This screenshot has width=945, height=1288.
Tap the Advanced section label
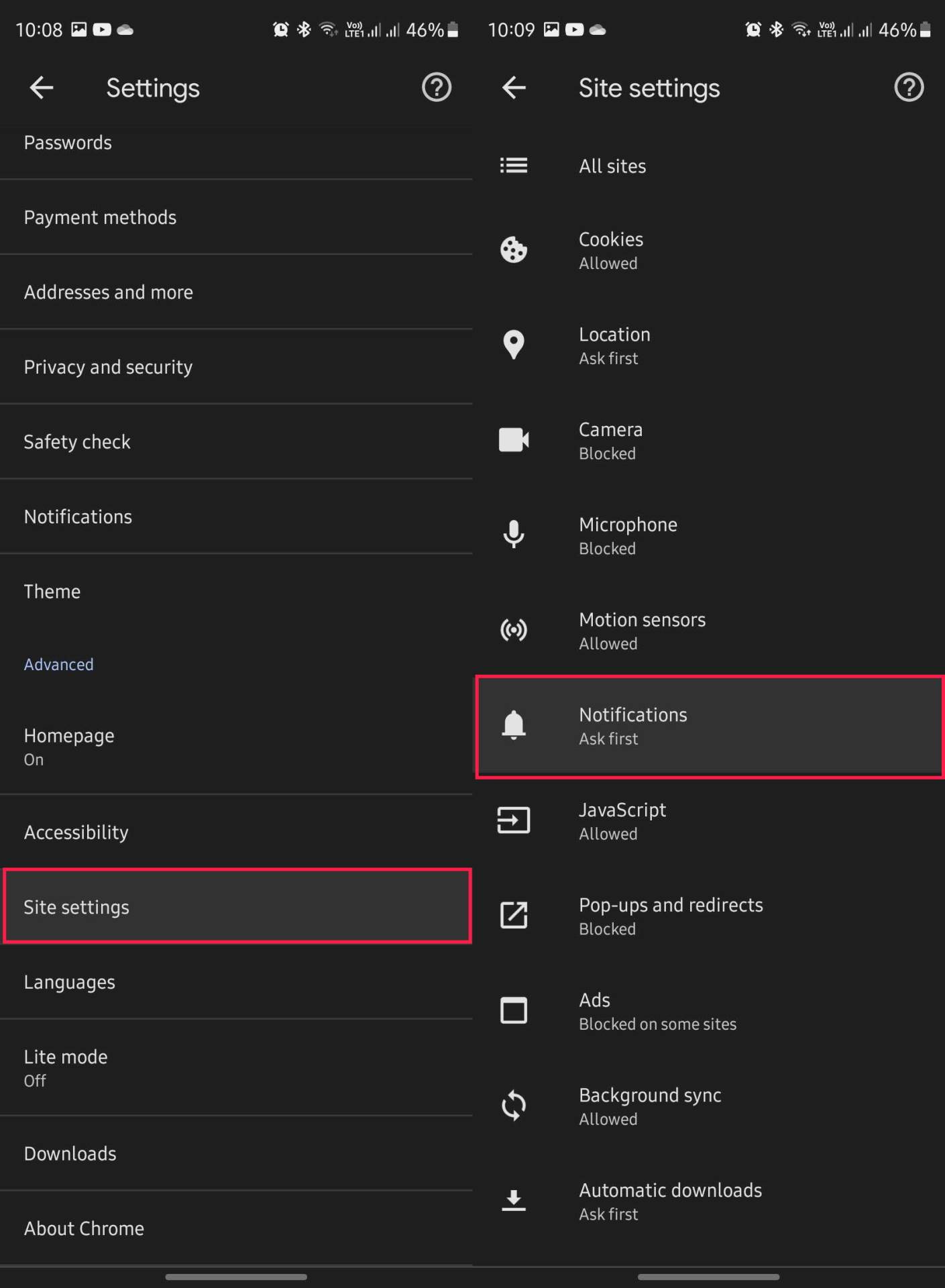[59, 664]
